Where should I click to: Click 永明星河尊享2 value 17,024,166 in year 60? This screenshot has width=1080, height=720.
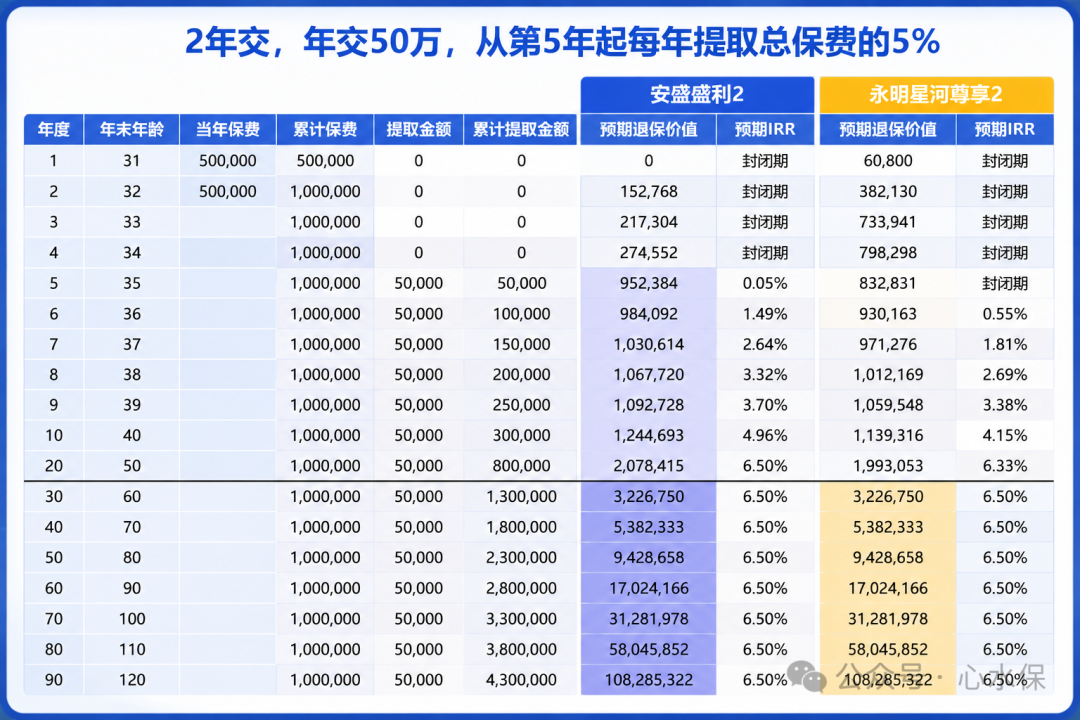[x=888, y=588]
